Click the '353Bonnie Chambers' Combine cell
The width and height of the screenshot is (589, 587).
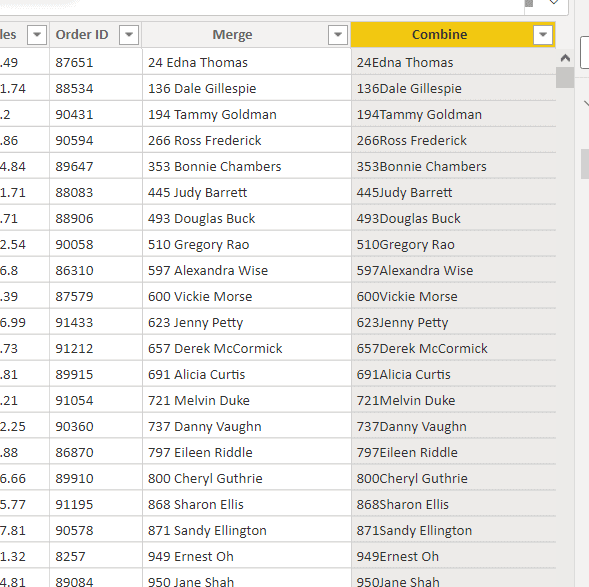454,166
